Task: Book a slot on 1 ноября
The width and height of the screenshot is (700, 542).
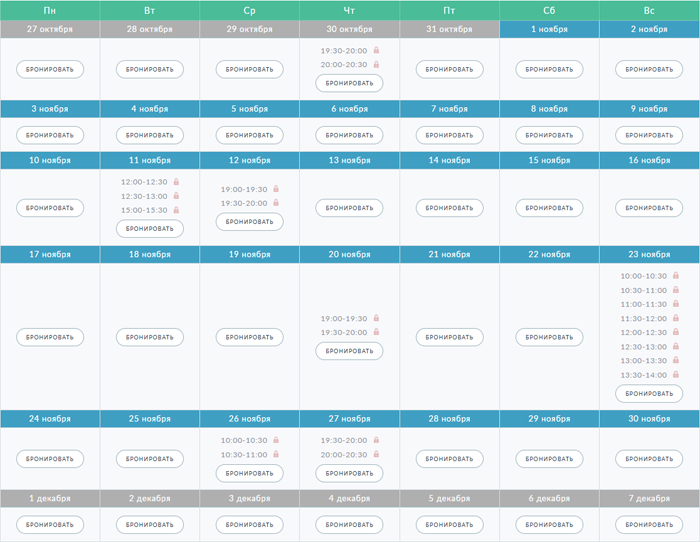Action: [x=549, y=70]
